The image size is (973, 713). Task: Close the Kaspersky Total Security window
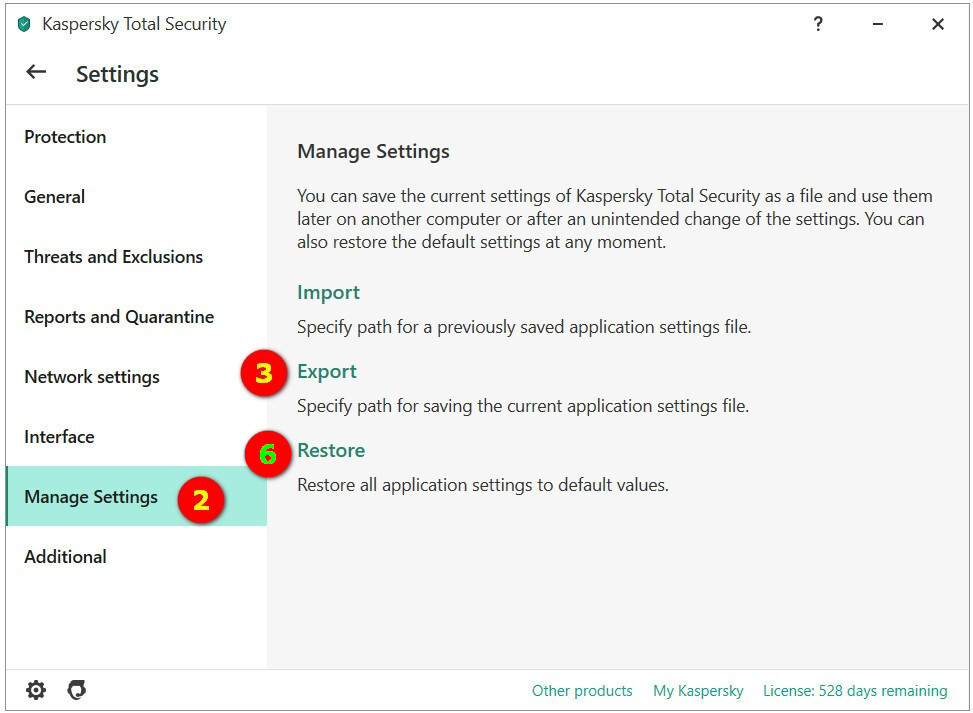coord(938,24)
